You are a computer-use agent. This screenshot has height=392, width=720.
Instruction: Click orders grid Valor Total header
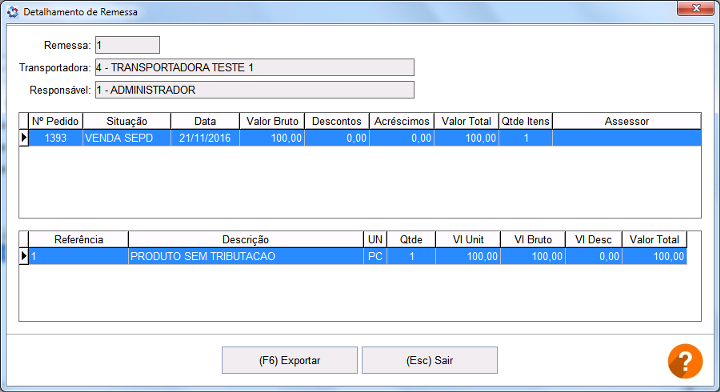click(x=467, y=121)
